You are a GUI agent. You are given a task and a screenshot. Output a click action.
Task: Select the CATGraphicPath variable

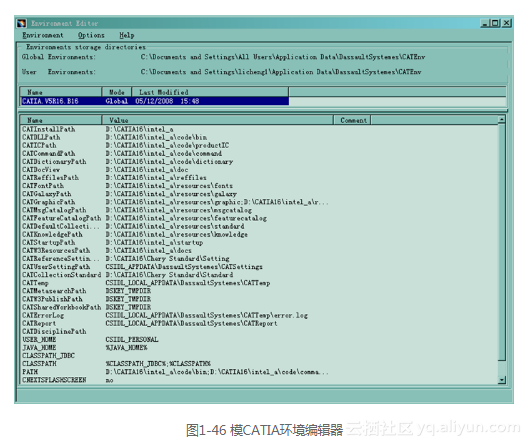[49, 202]
